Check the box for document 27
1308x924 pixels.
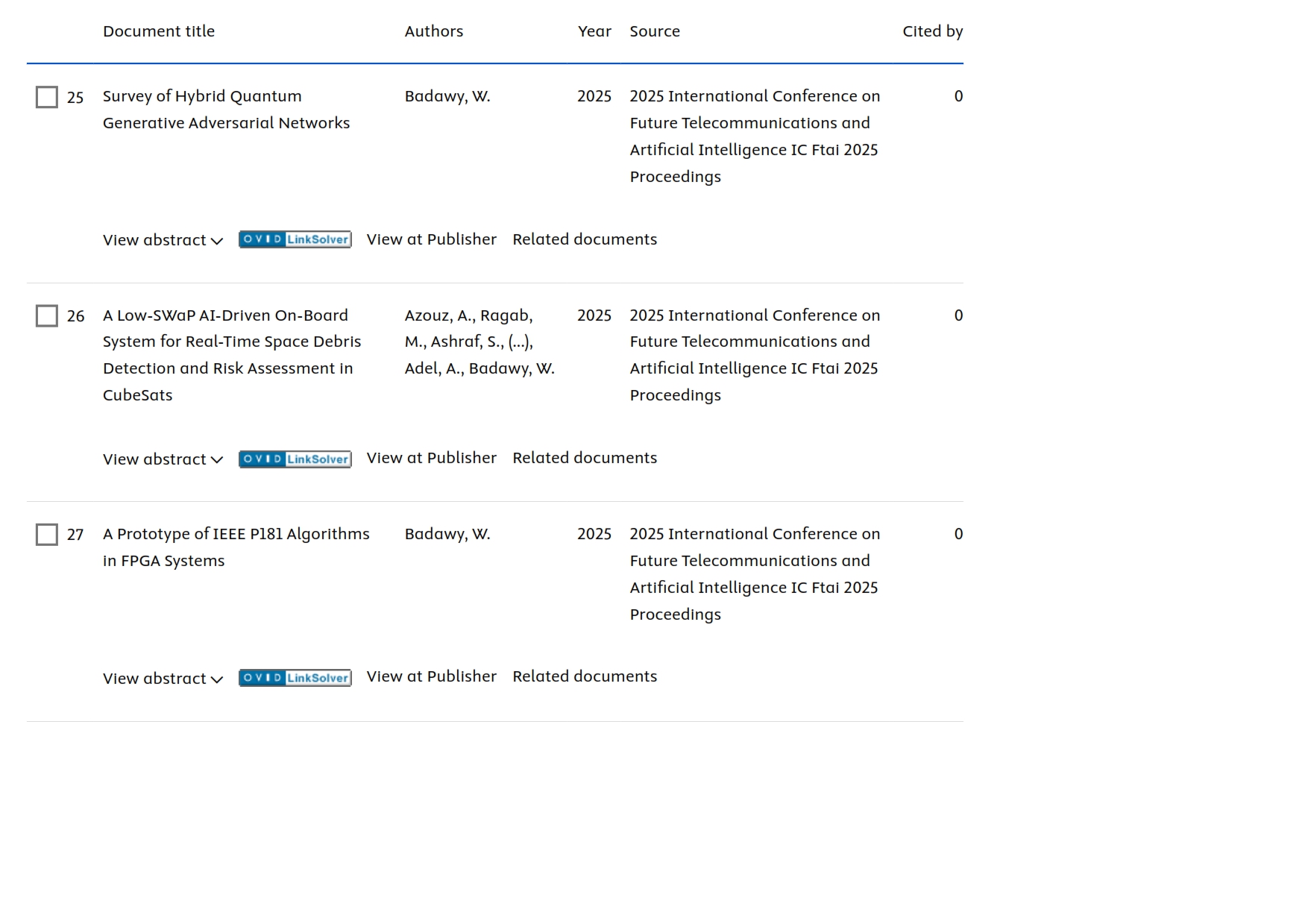coord(47,535)
